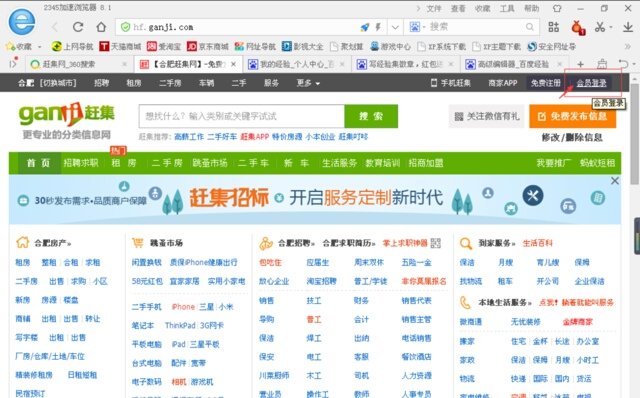Open 爱淘宝 bookmark
This screenshot has width=640, height=398.
pyautogui.click(x=164, y=47)
